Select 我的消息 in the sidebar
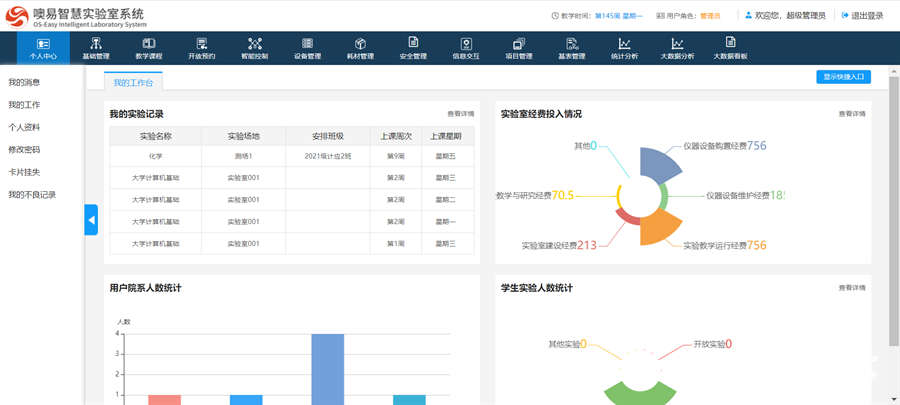The height and width of the screenshot is (405, 900). [24, 82]
